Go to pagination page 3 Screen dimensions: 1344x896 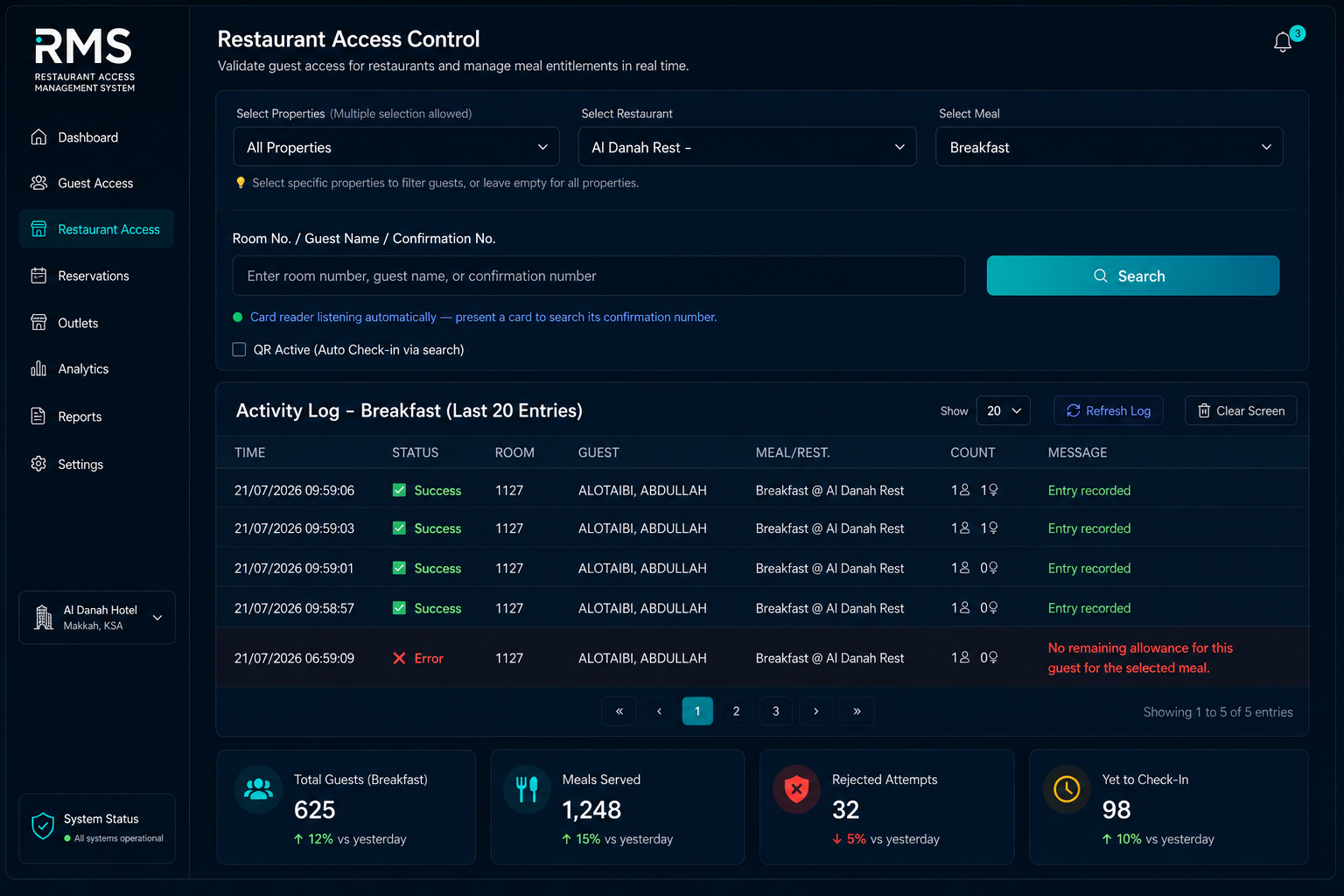pos(776,711)
